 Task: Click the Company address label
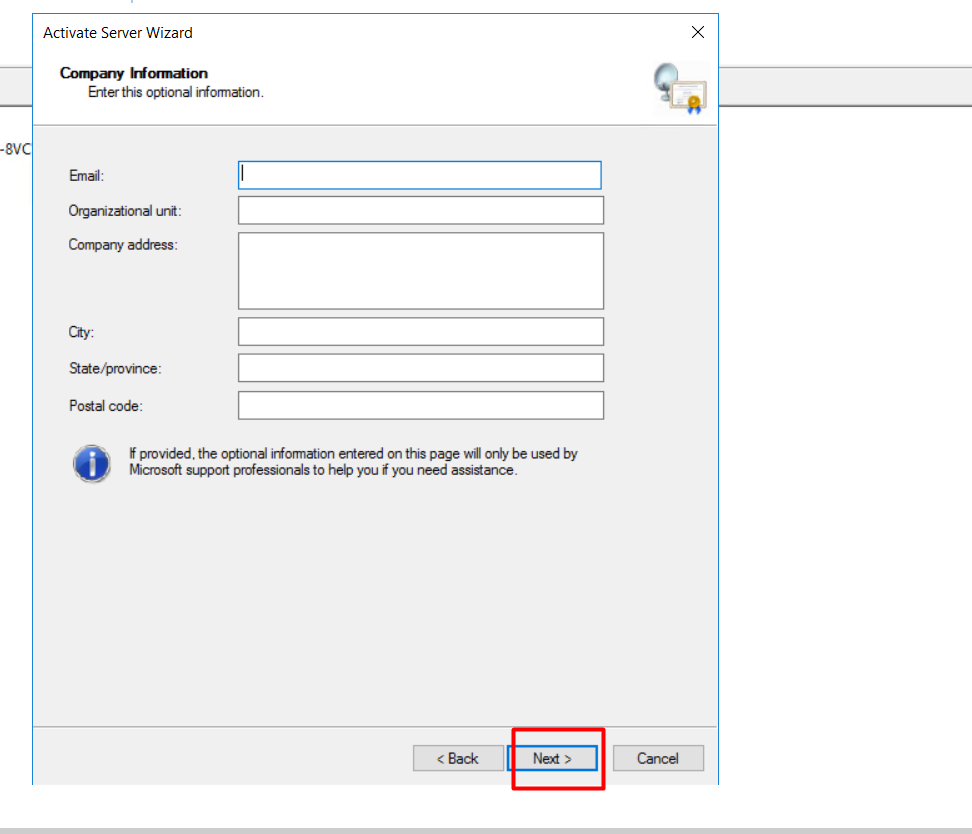click(x=123, y=245)
